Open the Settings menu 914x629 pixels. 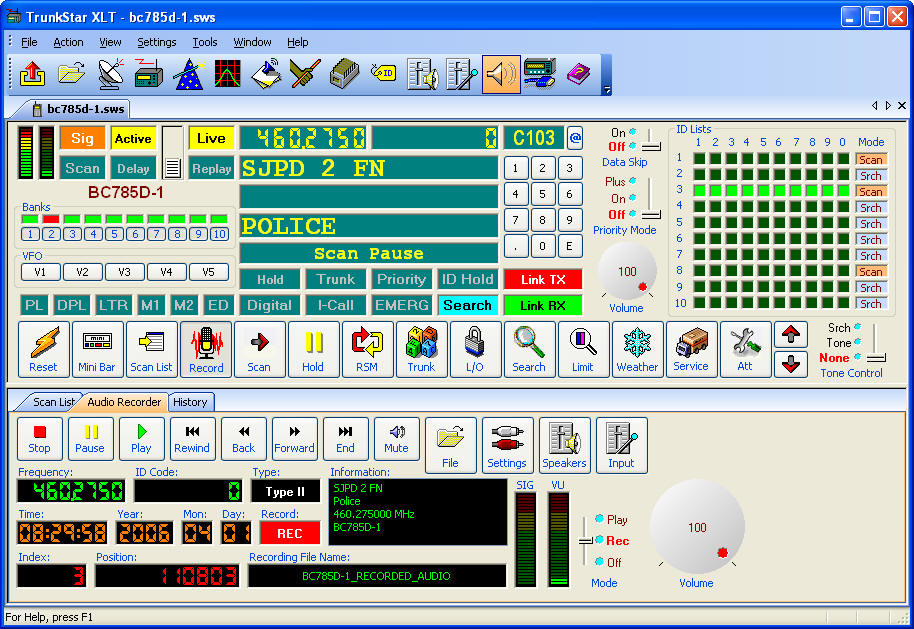157,42
